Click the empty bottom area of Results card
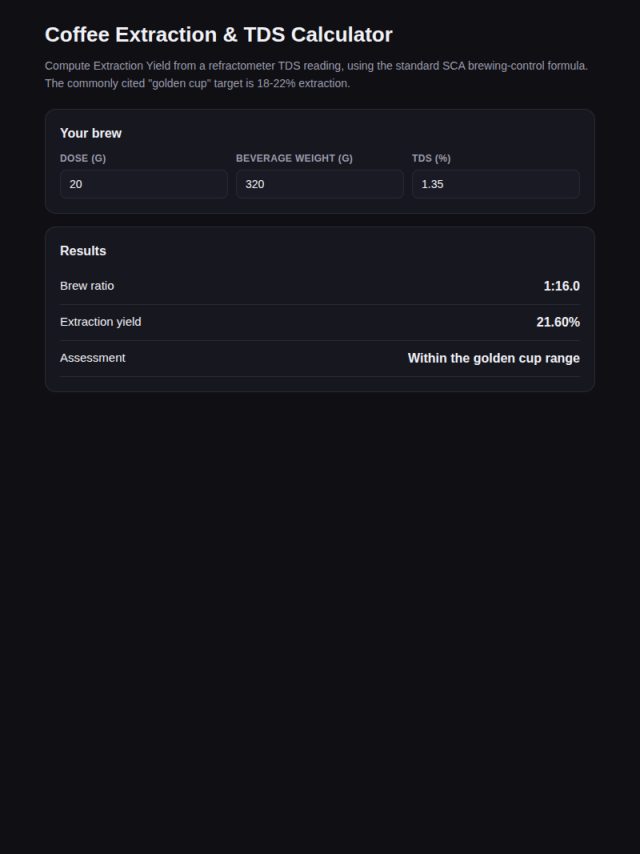 point(320,384)
